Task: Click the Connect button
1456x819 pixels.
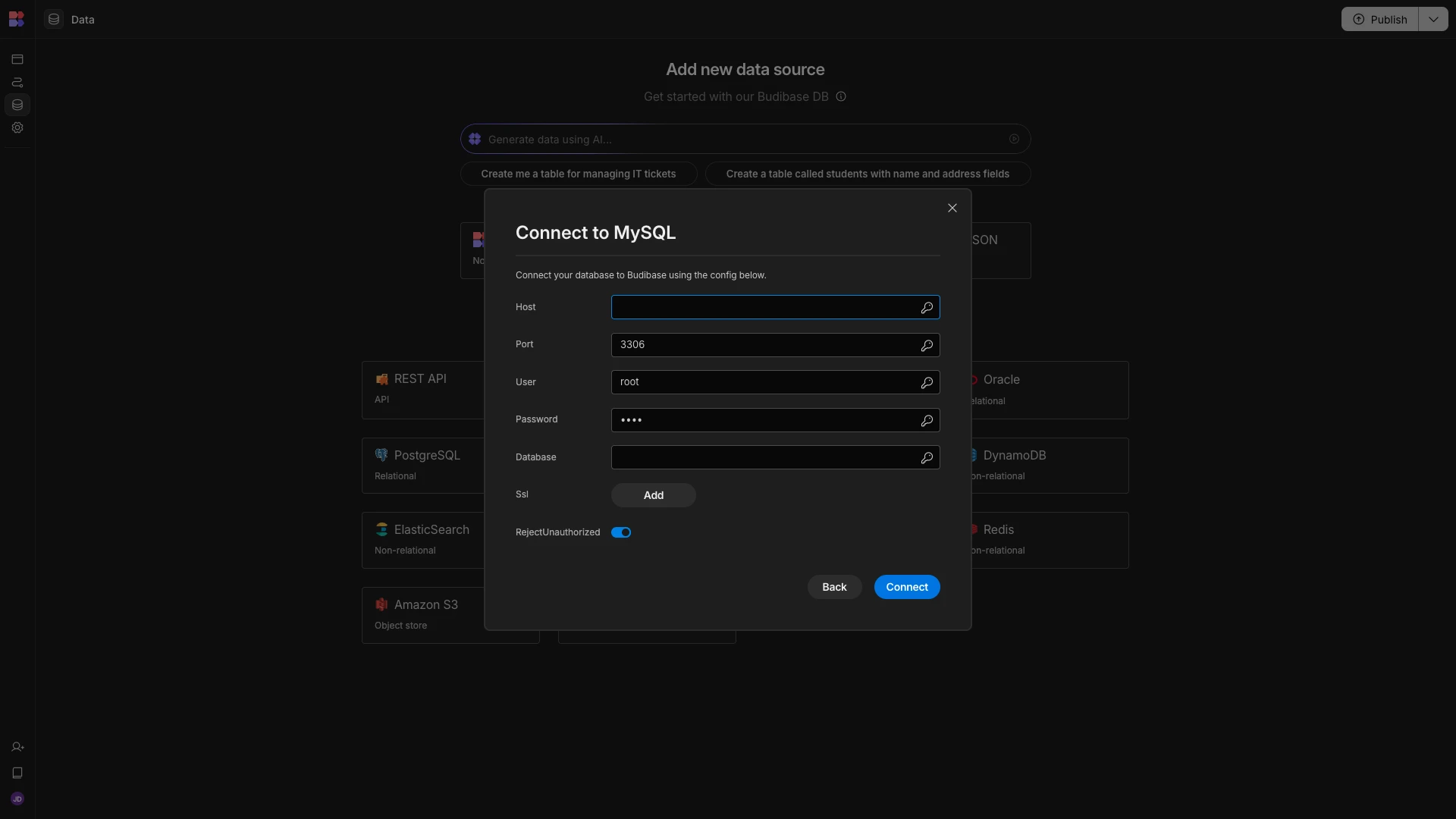Action: tap(907, 587)
